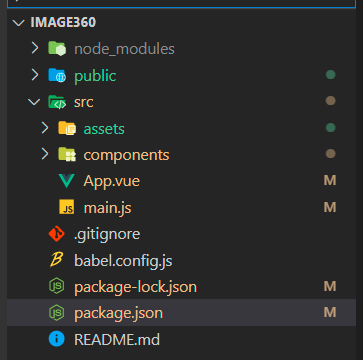The image size is (363, 360).
Task: Expand the components folder chevron
Action: coord(45,154)
